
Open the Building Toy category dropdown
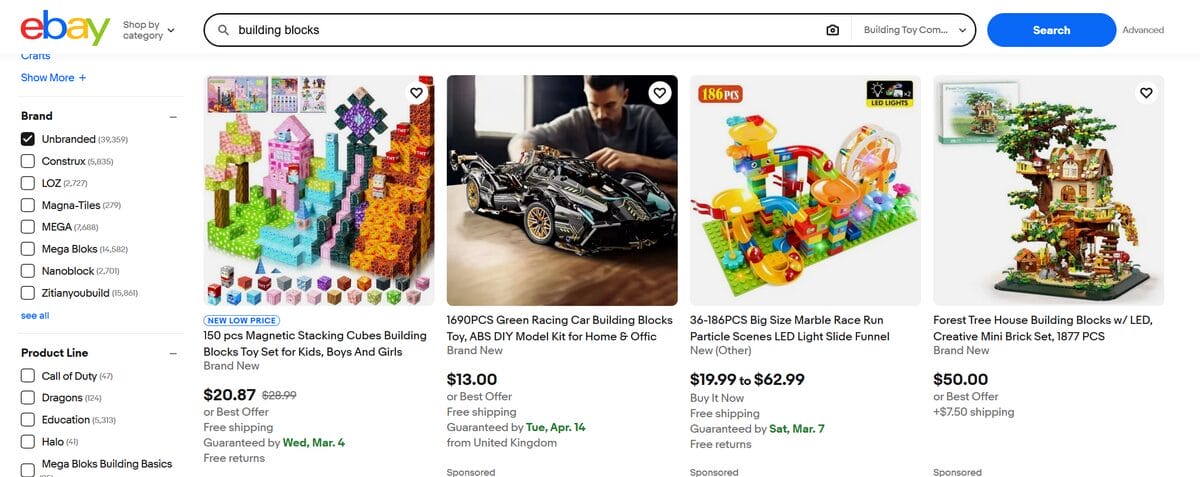[x=915, y=30]
